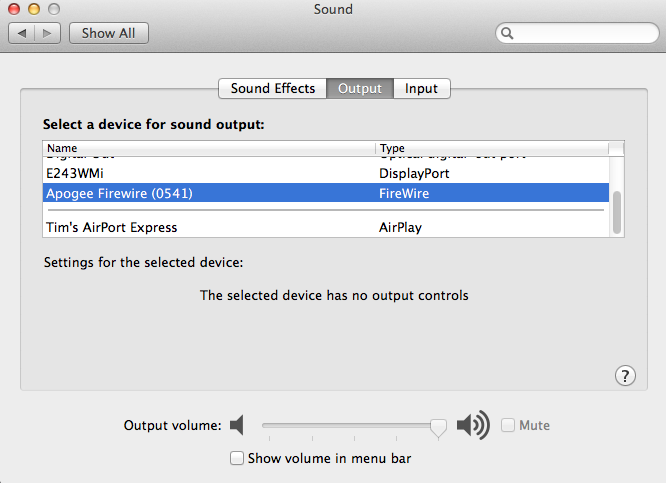Click the low volume speaker icon

click(237, 426)
